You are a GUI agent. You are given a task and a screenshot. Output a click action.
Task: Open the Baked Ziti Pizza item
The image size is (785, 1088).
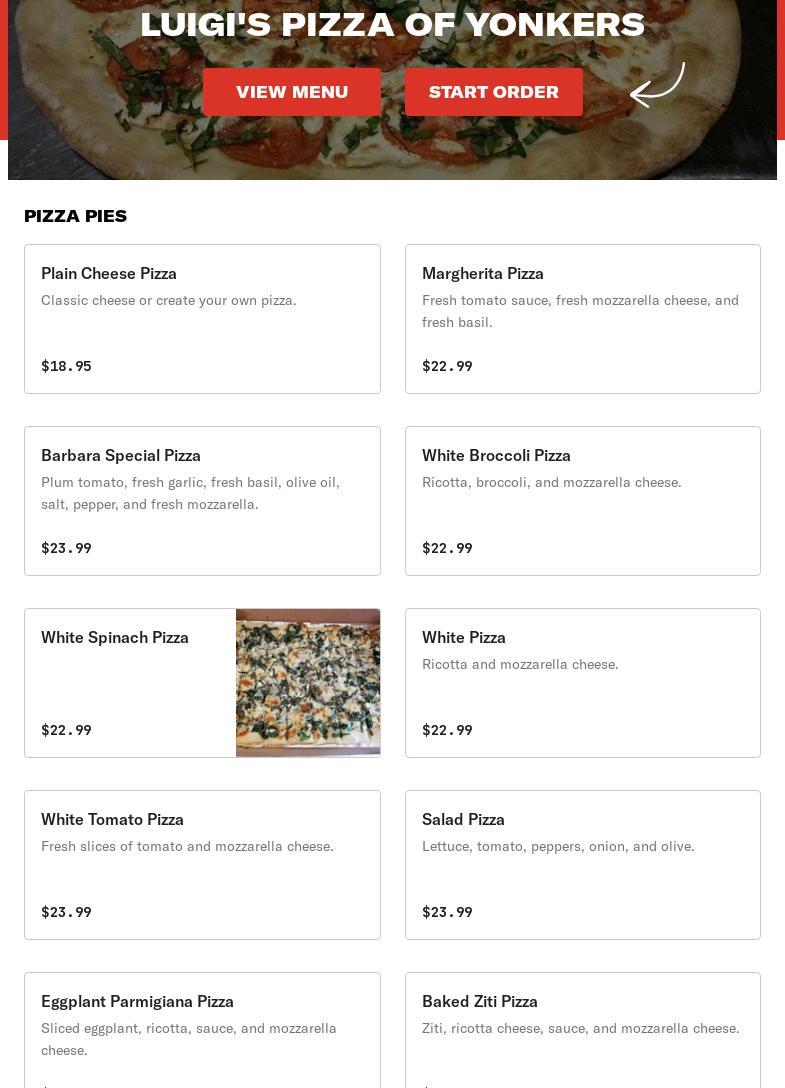coord(582,1030)
